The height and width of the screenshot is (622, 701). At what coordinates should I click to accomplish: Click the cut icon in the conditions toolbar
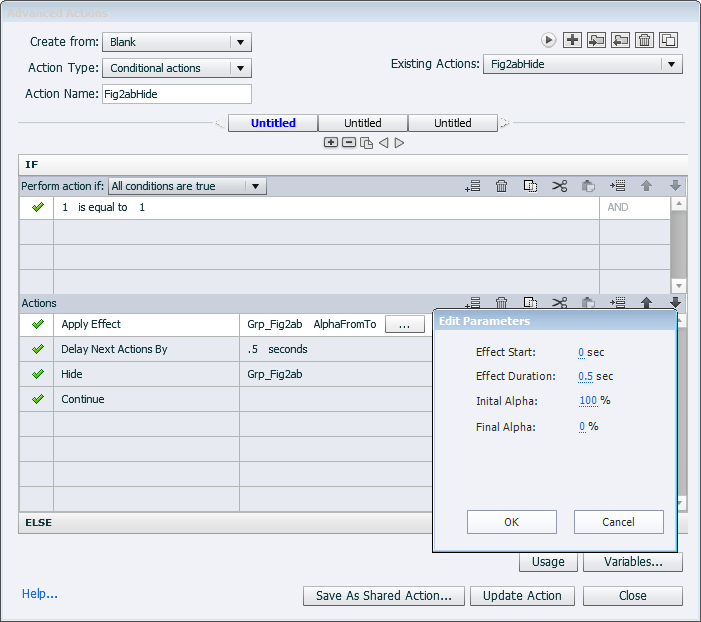pos(559,186)
